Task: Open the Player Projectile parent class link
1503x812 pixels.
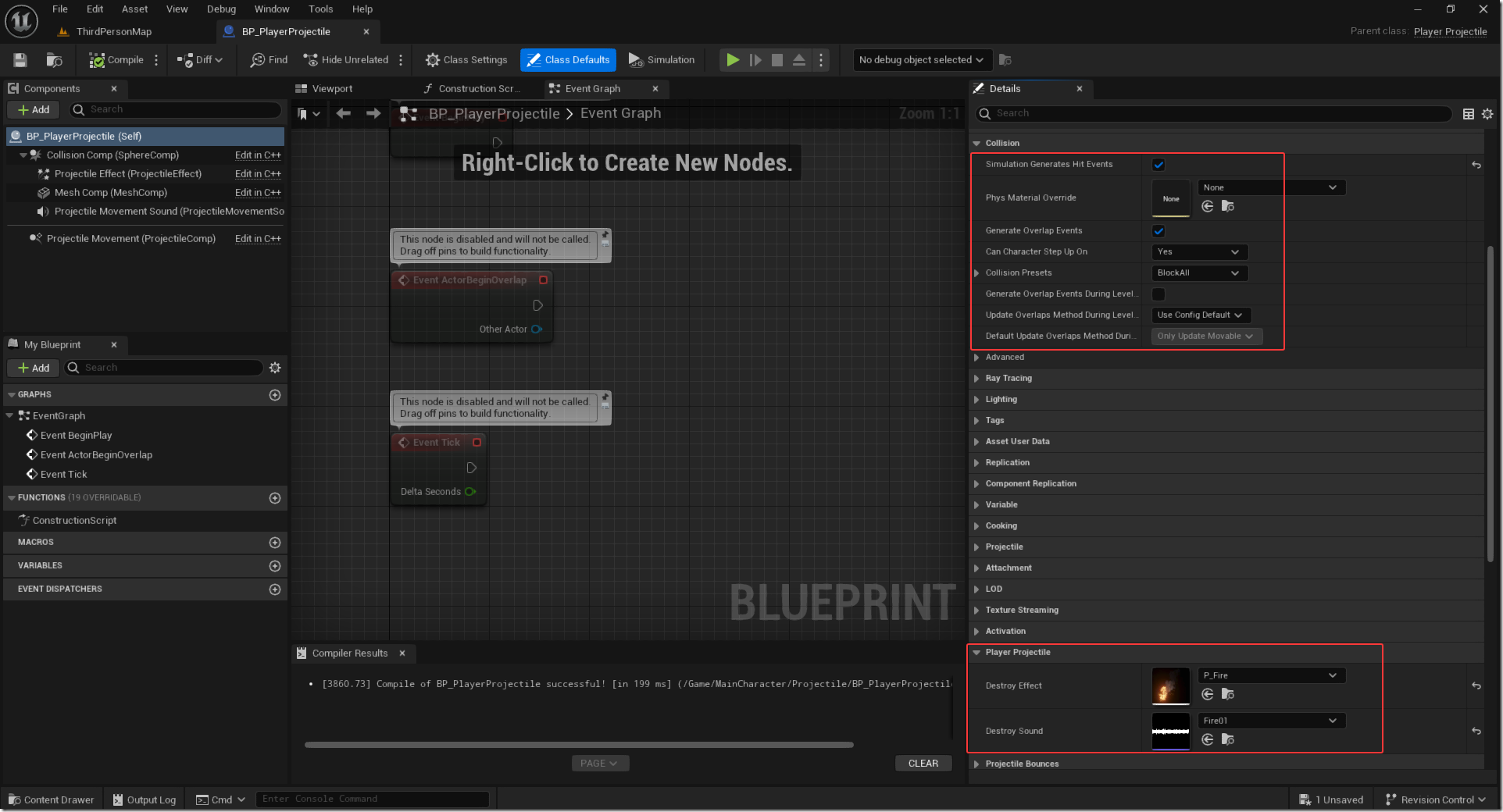Action: pyautogui.click(x=1450, y=32)
